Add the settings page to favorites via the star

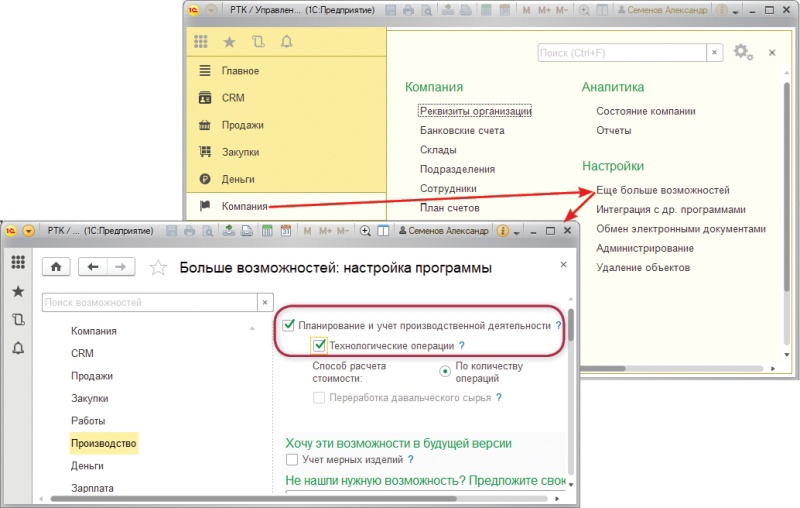tap(157, 267)
